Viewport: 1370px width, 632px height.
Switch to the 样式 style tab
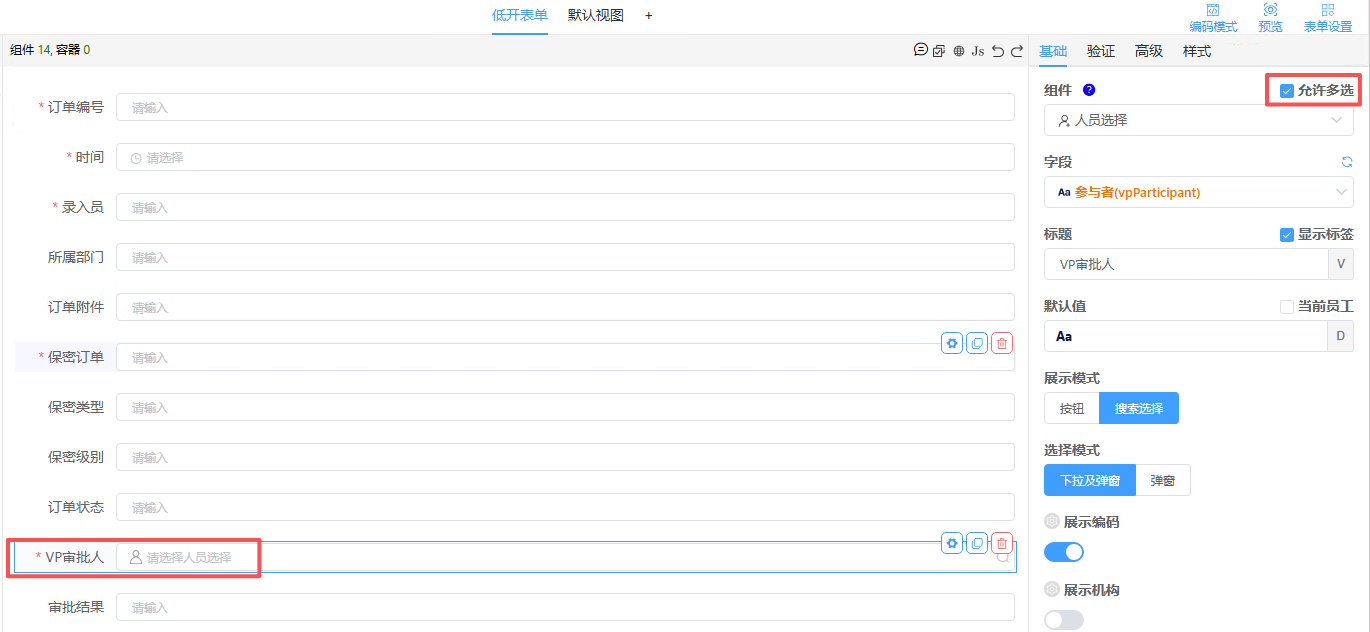click(x=1196, y=51)
